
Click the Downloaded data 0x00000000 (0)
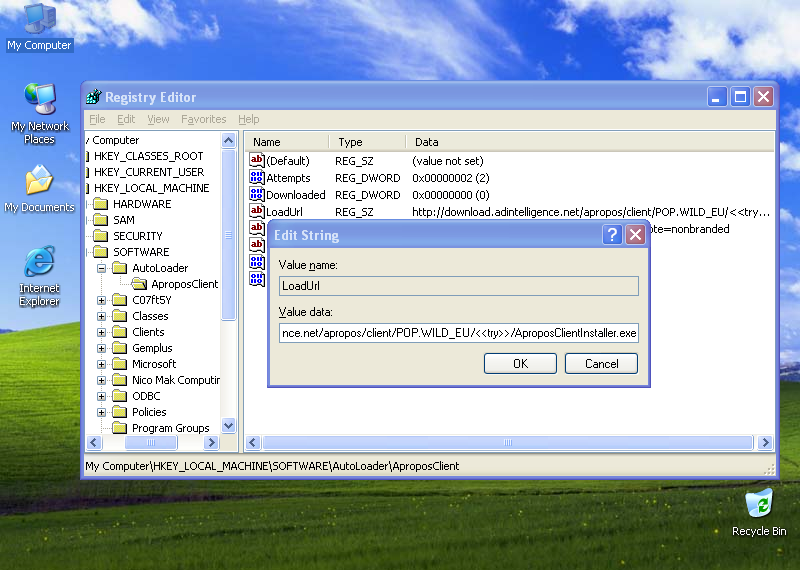coord(451,194)
